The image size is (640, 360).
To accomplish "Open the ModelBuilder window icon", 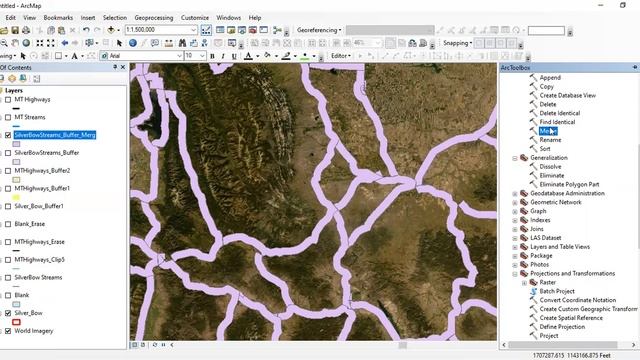I will tap(278, 30).
